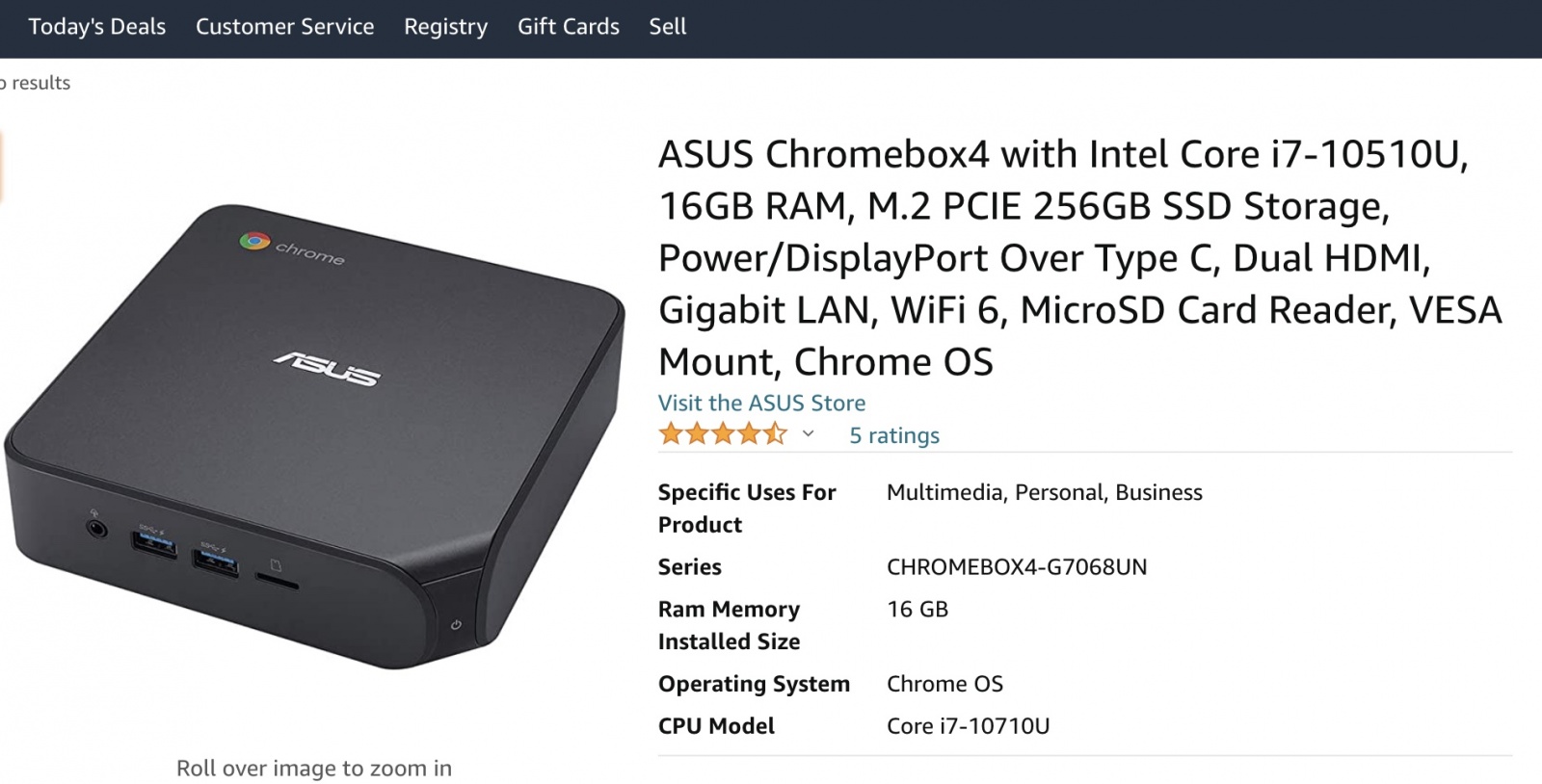Click the microSD card slot on the Chromebox

(277, 582)
